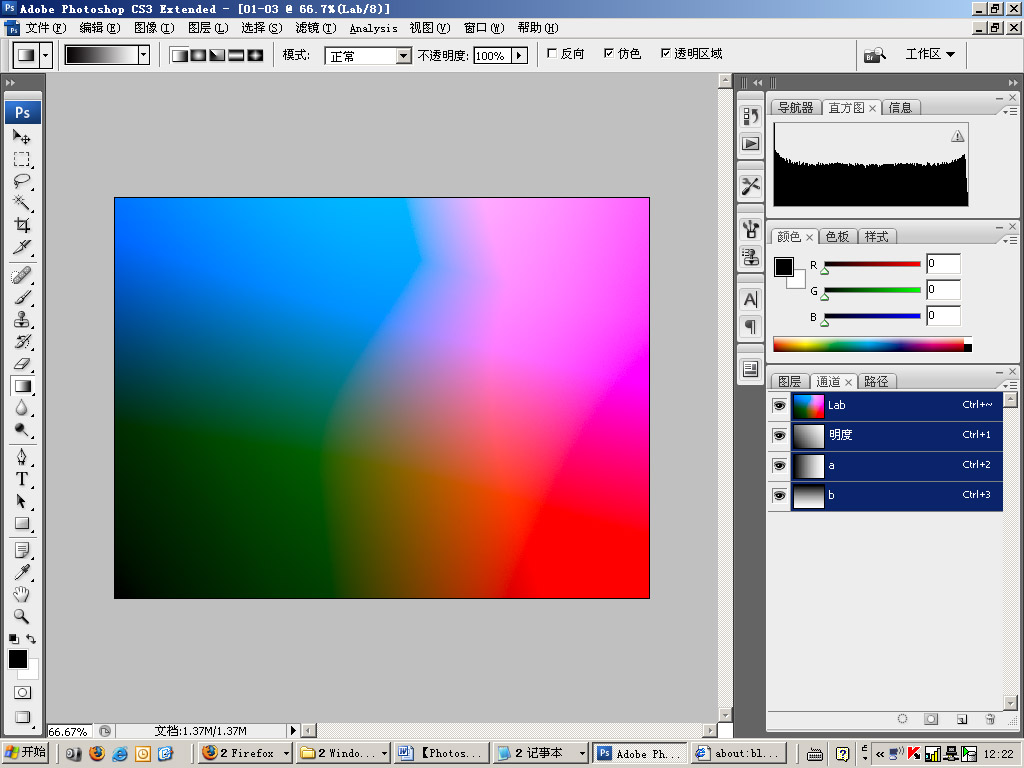Open the 图像(I) menu
Viewport: 1024px width, 768px height.
tap(154, 28)
